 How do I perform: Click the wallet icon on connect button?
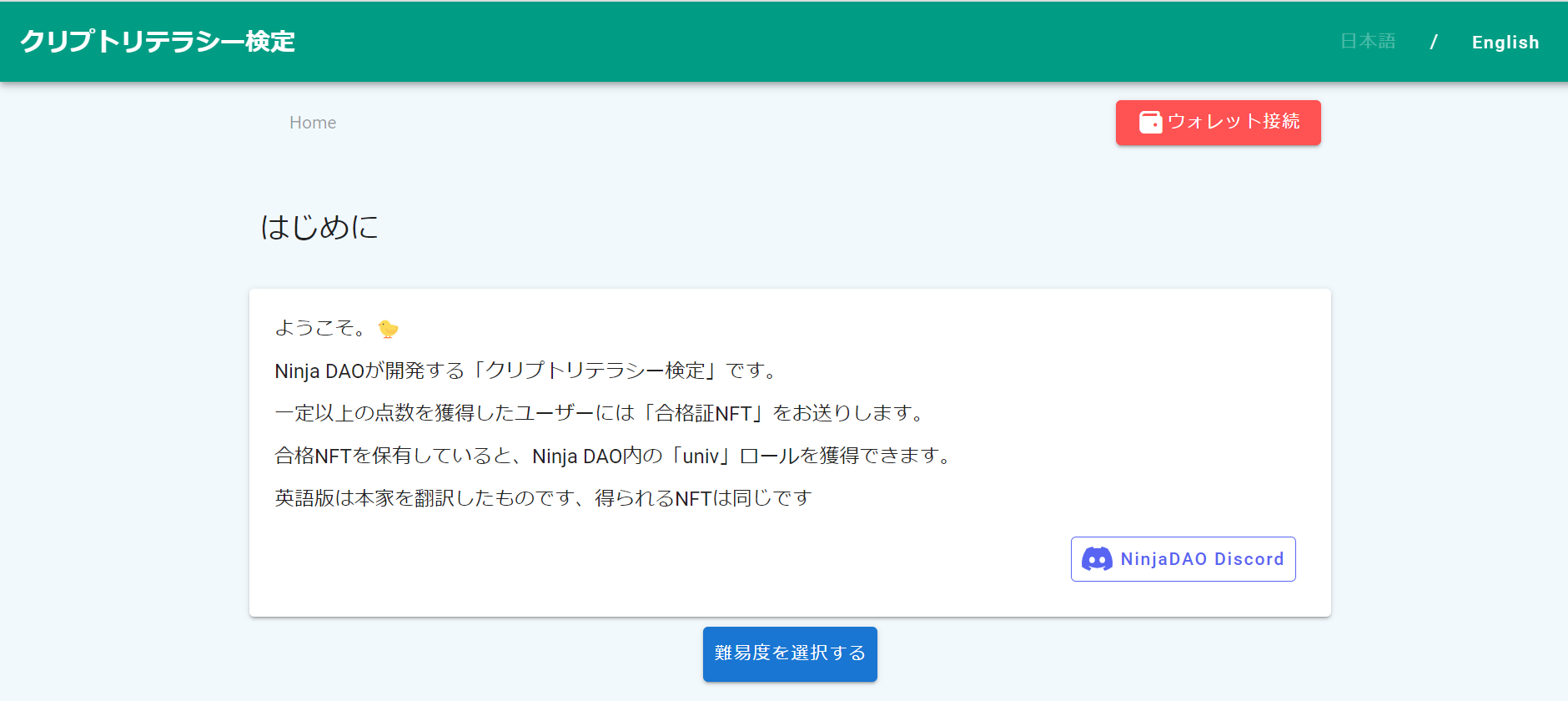pos(1151,123)
